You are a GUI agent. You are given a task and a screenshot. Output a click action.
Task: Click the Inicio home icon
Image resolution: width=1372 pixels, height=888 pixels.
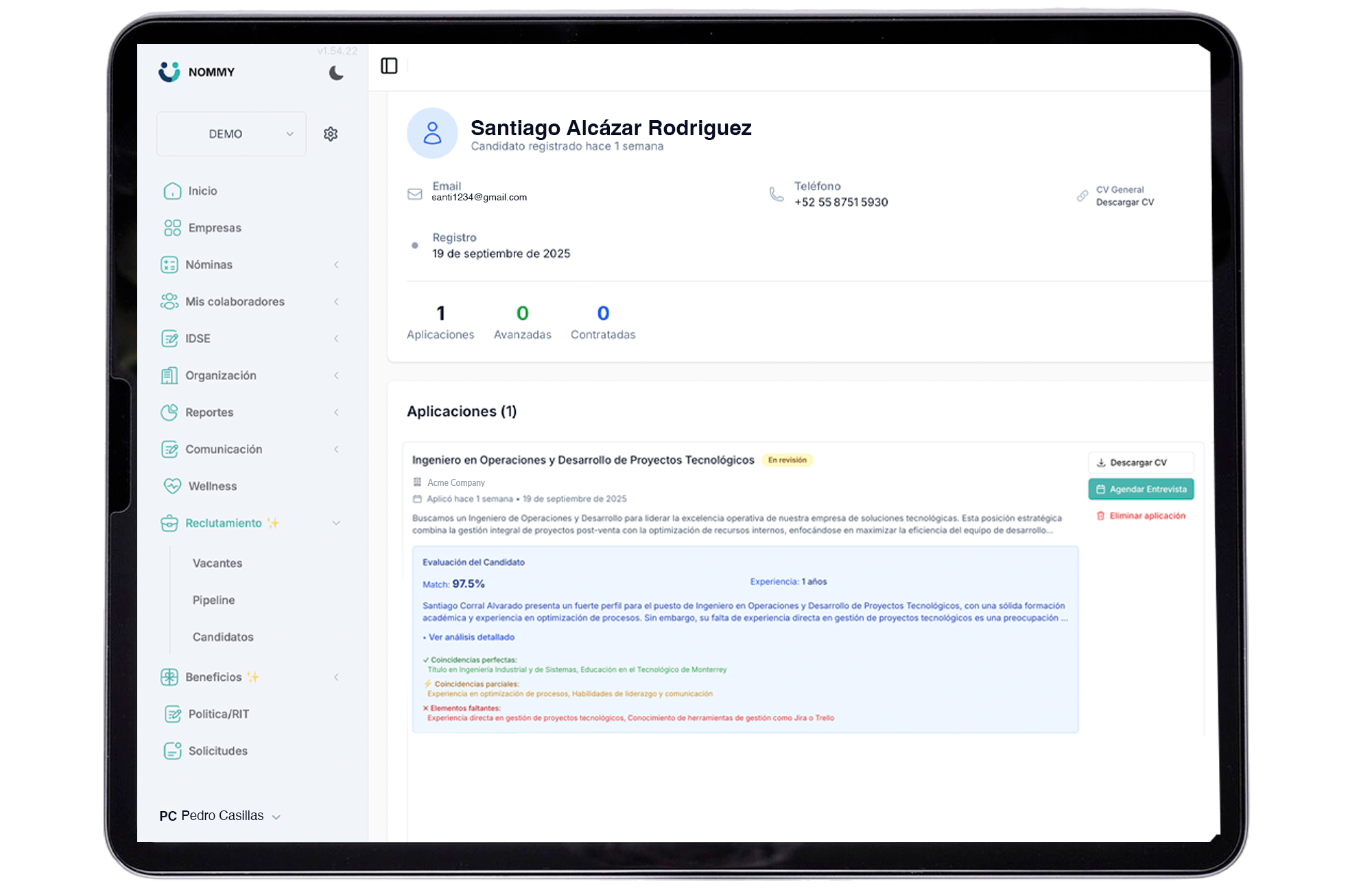click(172, 191)
